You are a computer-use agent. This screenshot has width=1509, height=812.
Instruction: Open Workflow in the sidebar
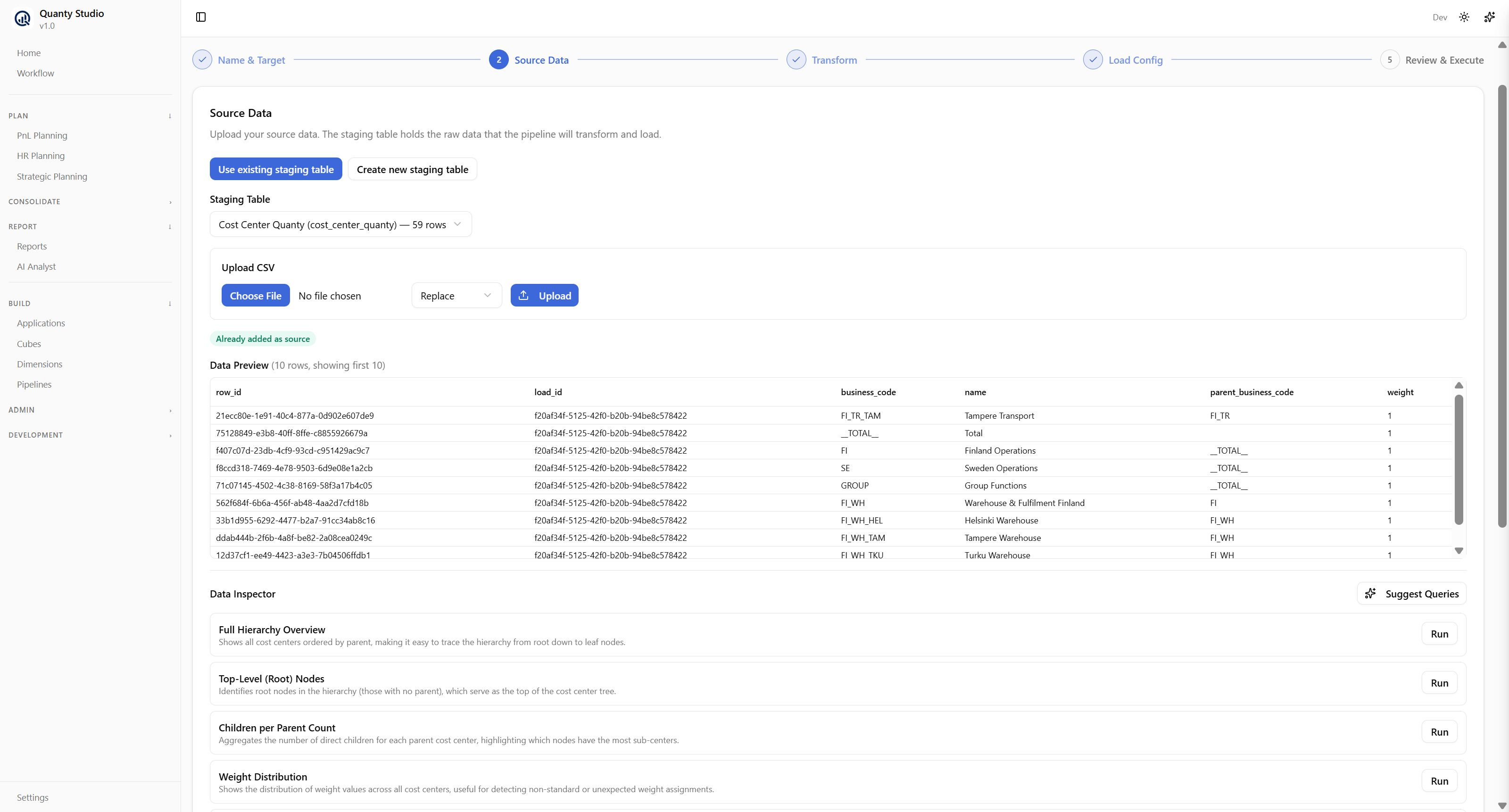35,73
